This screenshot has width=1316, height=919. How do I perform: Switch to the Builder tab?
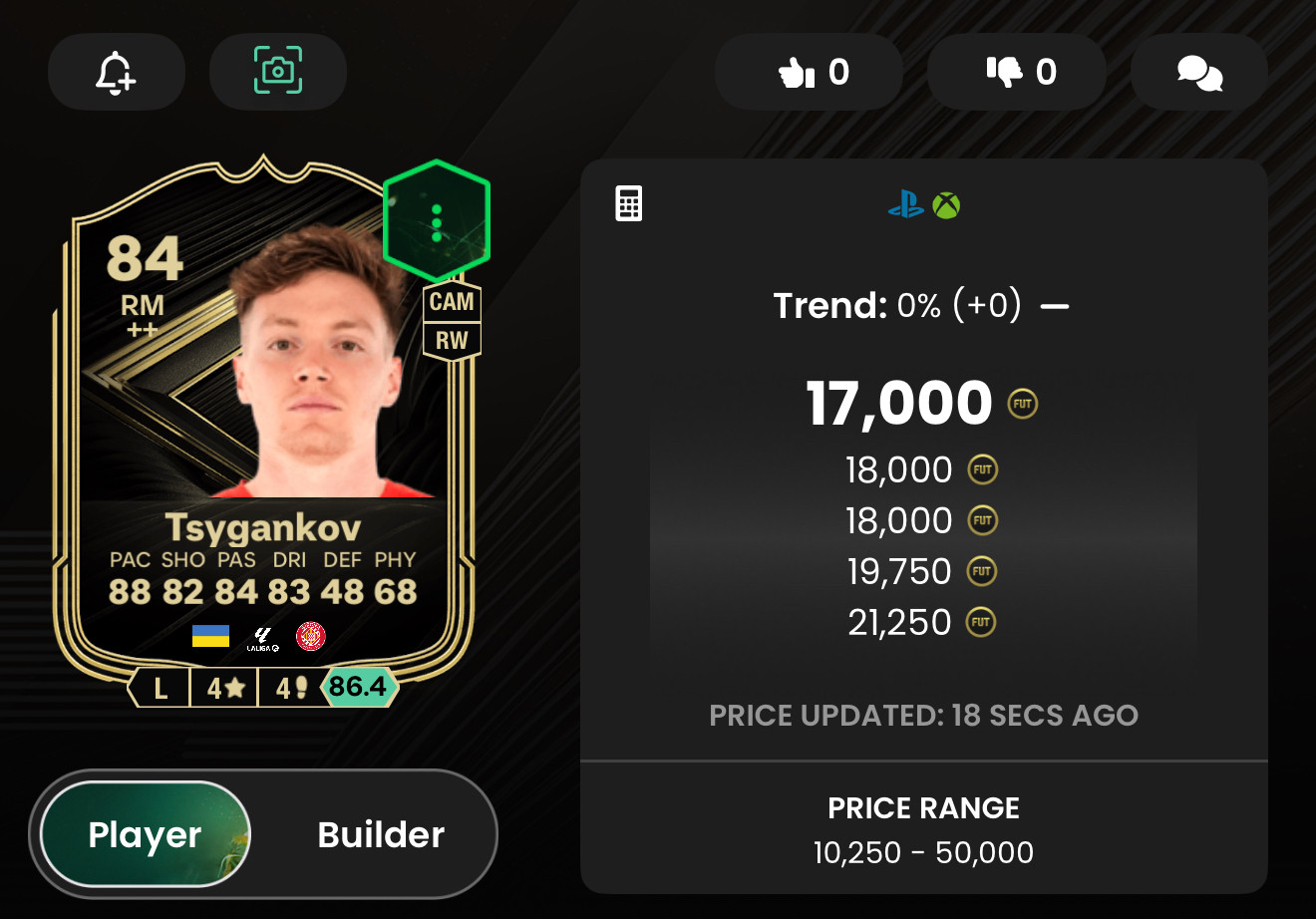coord(381,834)
